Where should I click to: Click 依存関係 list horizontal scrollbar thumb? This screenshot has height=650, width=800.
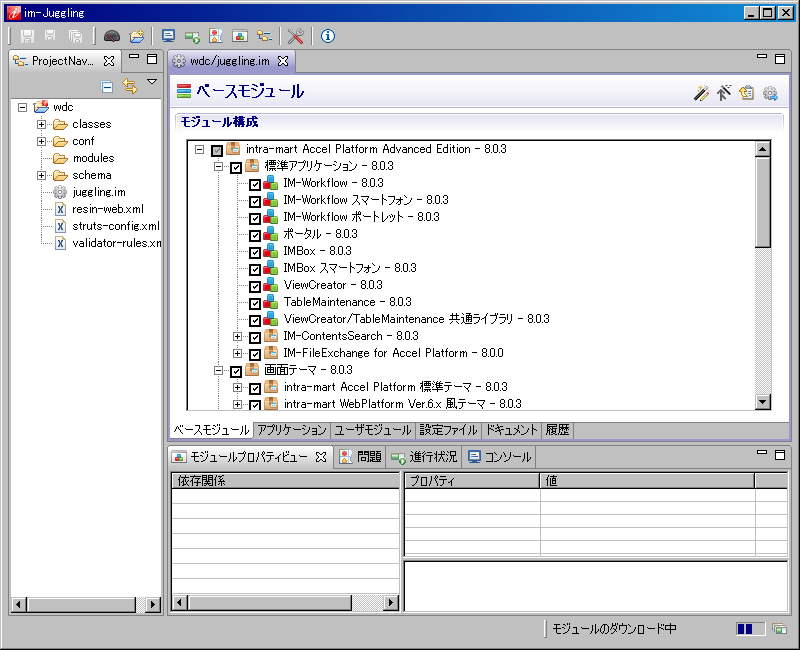pos(270,603)
